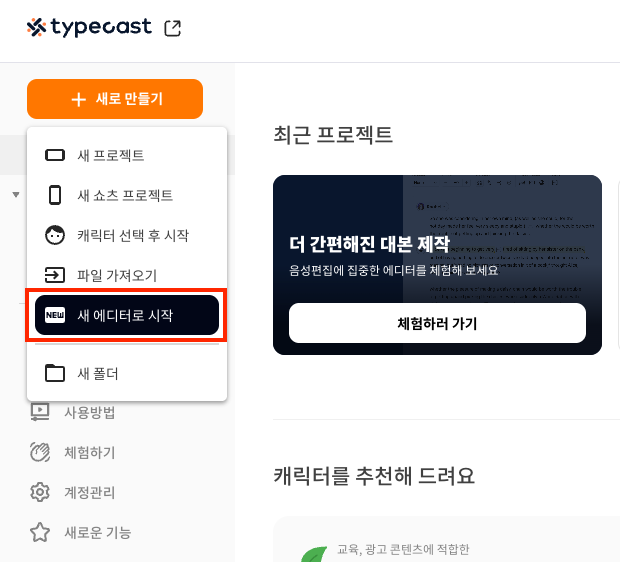Screen dimensions: 620x562
Task: Click the typecast logo
Action: point(89,28)
